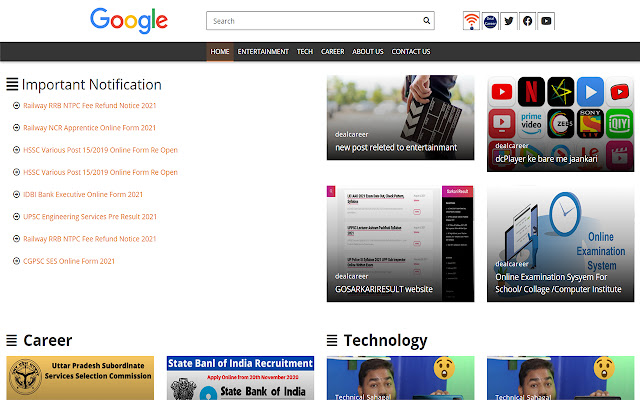The image size is (640, 400).
Task: Click 'new post releted to entertainmant' title
Action: tap(396, 147)
